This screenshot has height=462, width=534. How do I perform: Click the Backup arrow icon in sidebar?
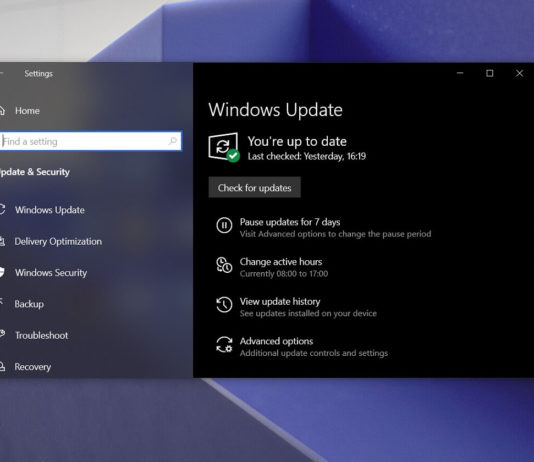[x=1, y=301]
